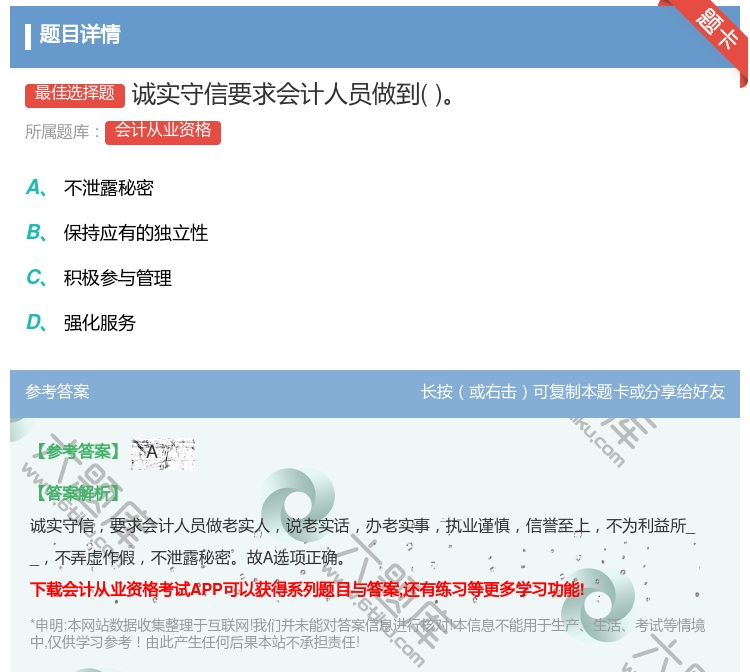Open the 会计从业资格 question bank tag

pyautogui.click(x=163, y=132)
